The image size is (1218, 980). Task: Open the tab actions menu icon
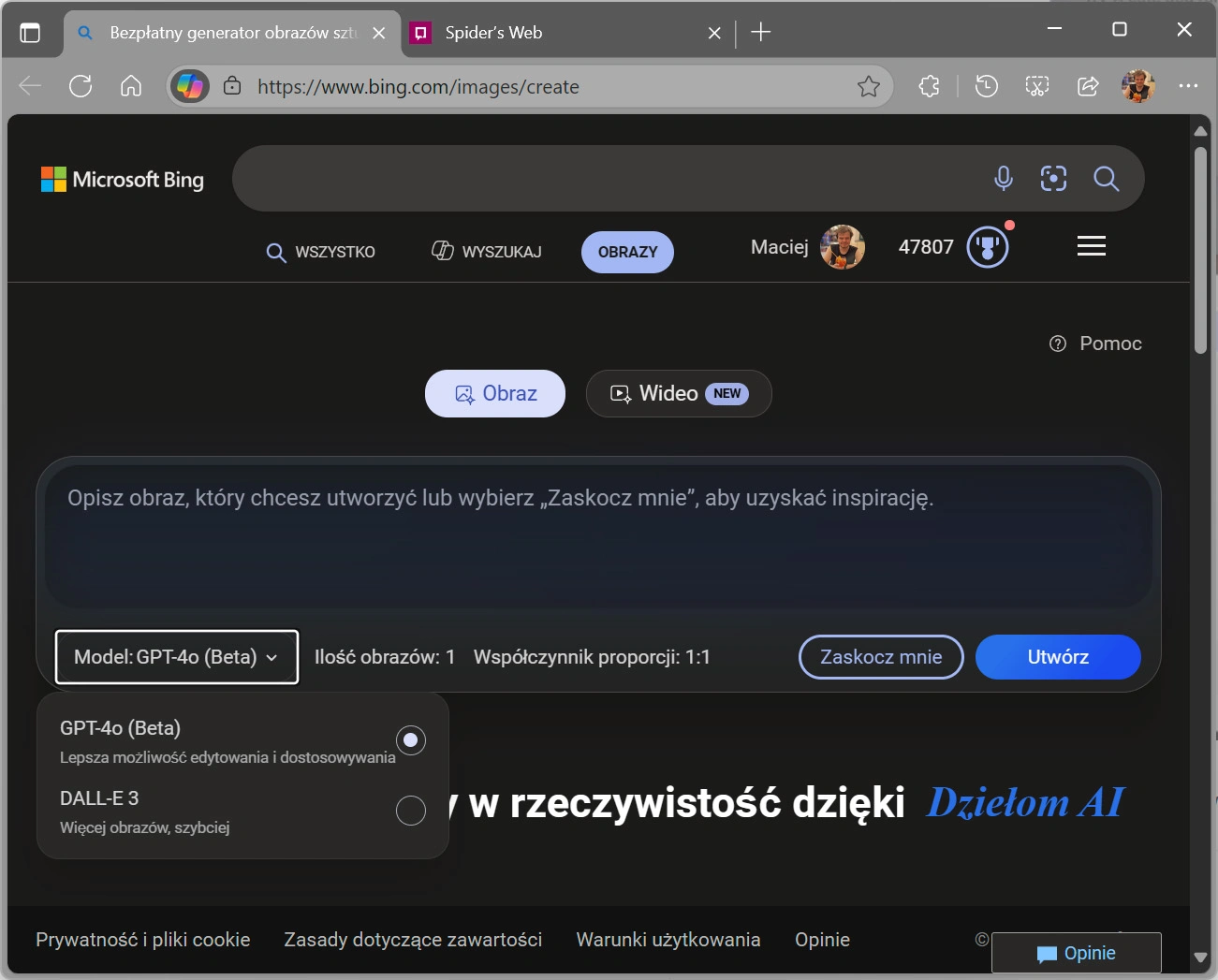(x=30, y=33)
